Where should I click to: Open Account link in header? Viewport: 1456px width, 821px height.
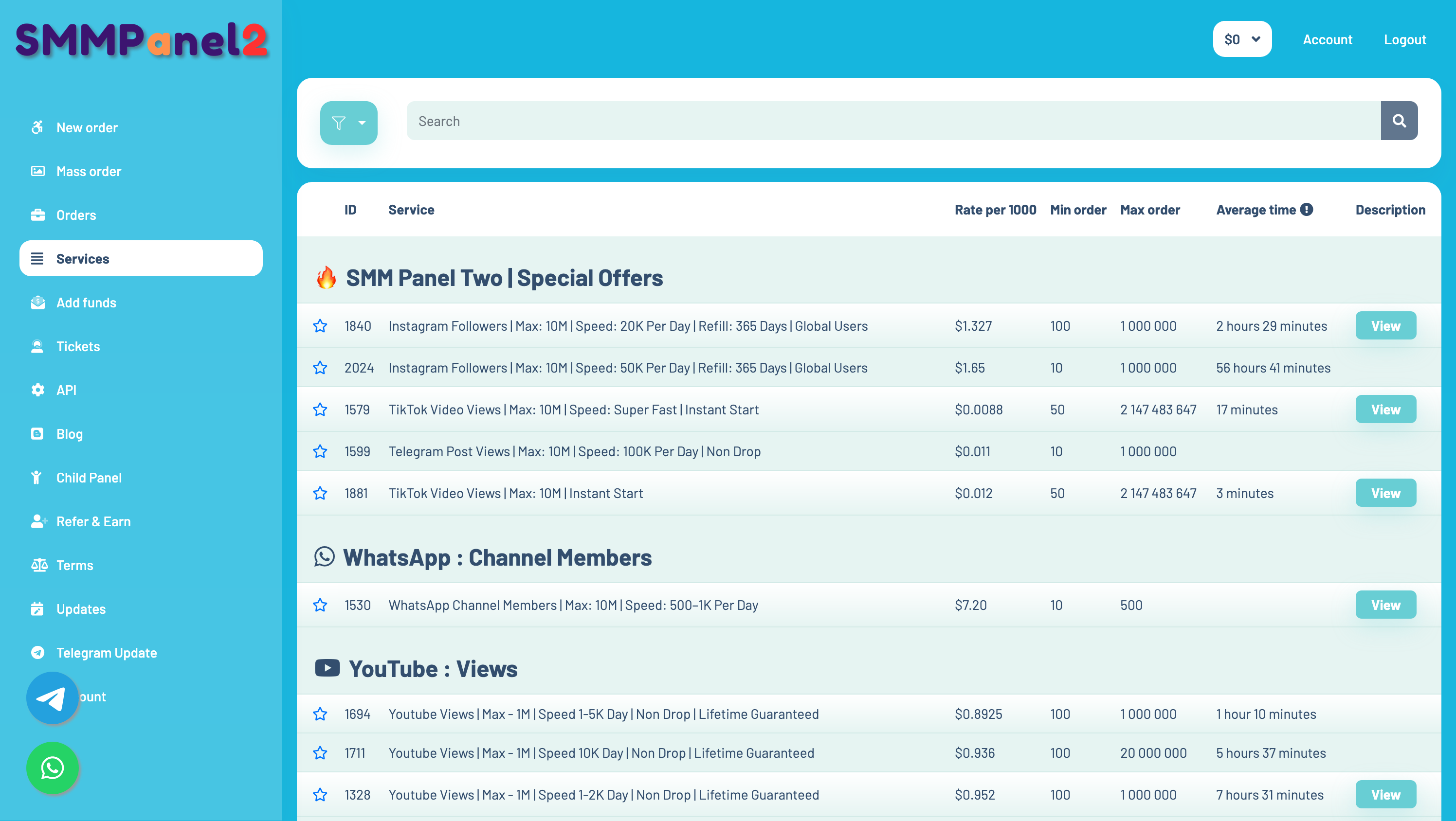click(x=1327, y=39)
